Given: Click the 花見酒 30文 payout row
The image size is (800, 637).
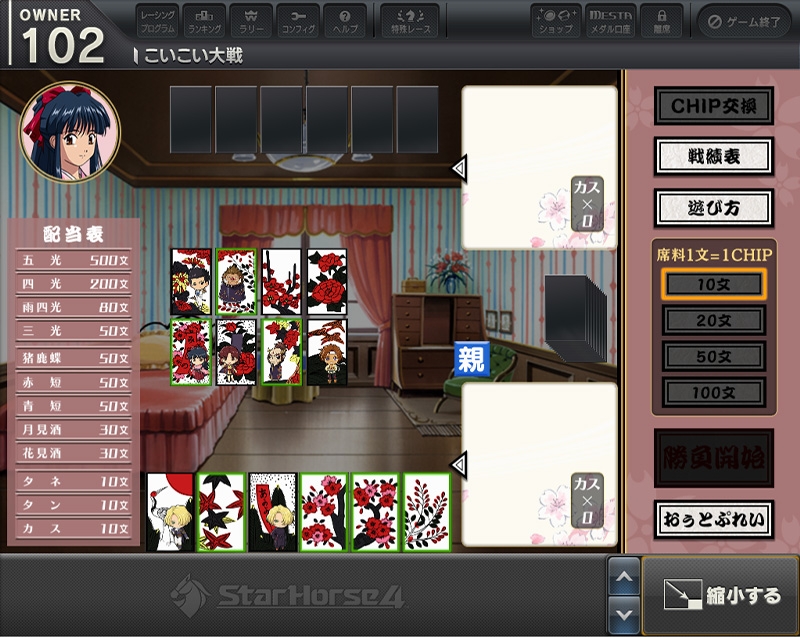Looking at the screenshot, I should click(x=74, y=453).
